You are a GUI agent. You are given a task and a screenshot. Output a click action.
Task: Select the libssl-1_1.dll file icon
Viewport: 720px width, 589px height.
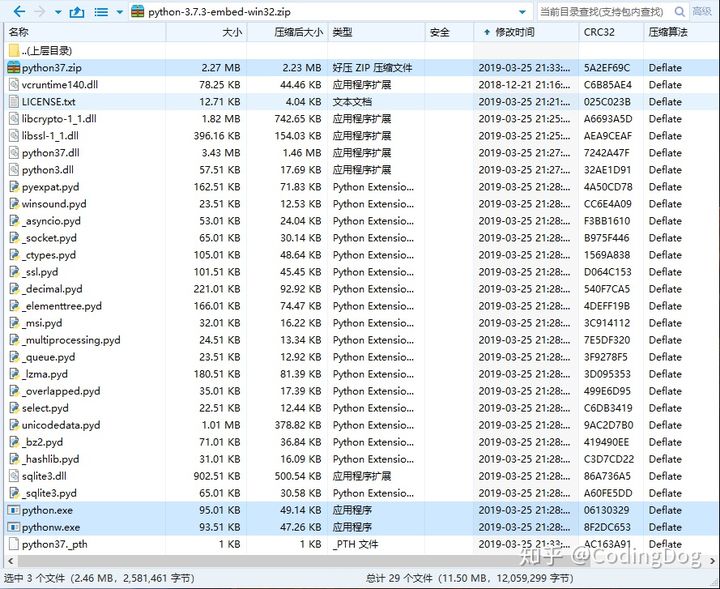(14, 135)
